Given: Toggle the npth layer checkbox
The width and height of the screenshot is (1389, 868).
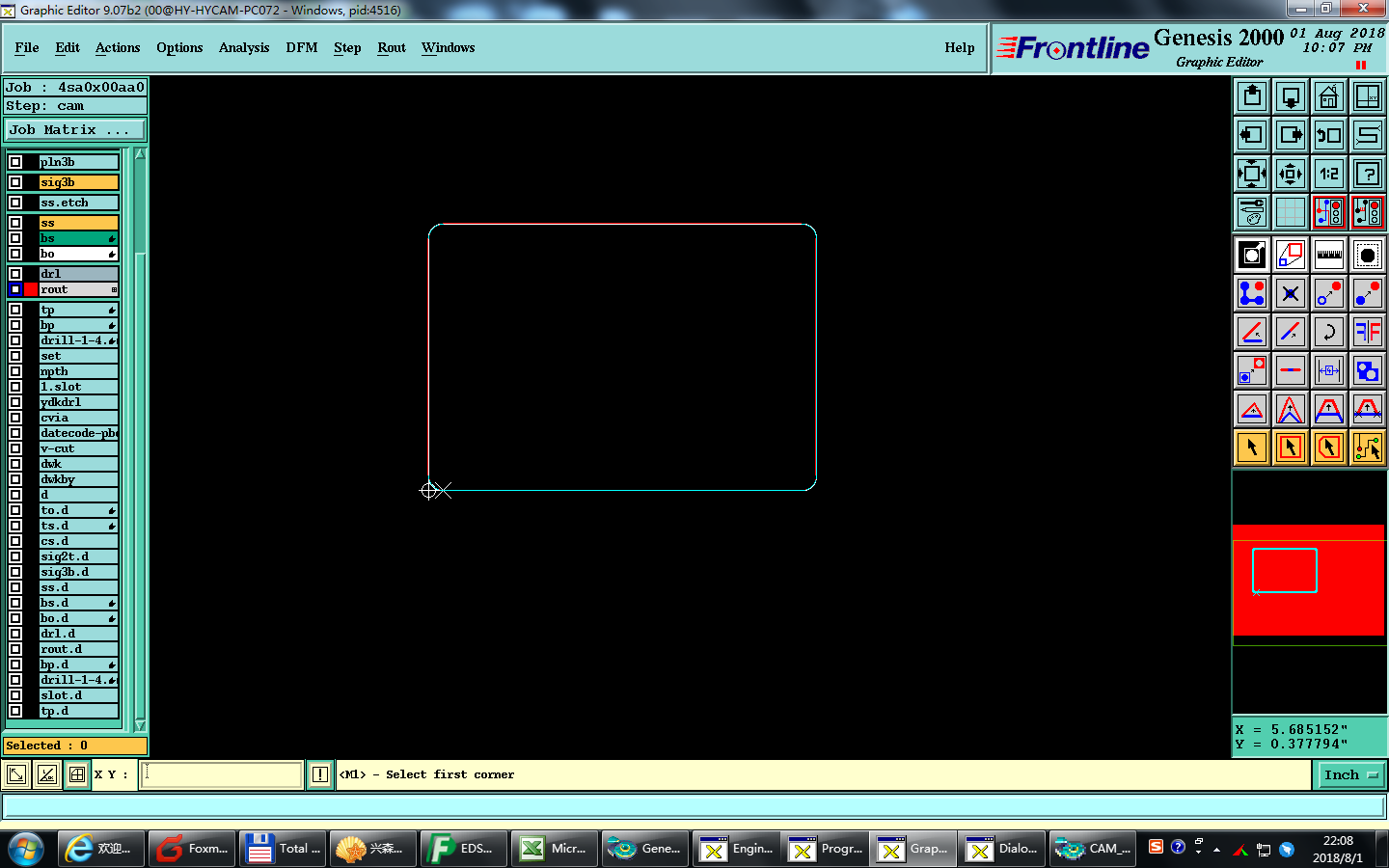Looking at the screenshot, I should click(15, 371).
